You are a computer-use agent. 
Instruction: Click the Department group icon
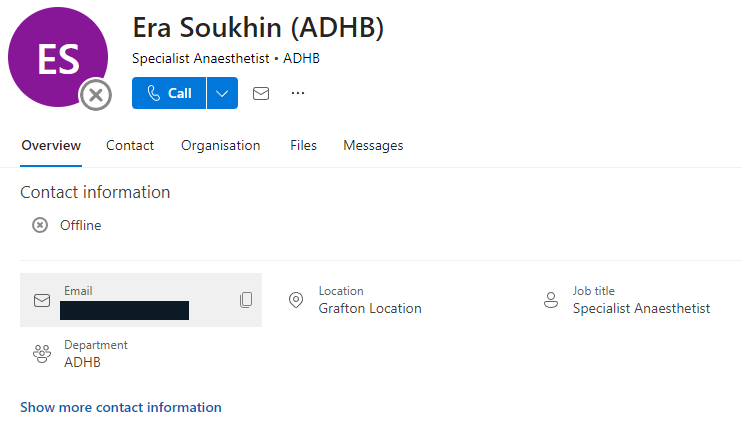[x=42, y=353]
